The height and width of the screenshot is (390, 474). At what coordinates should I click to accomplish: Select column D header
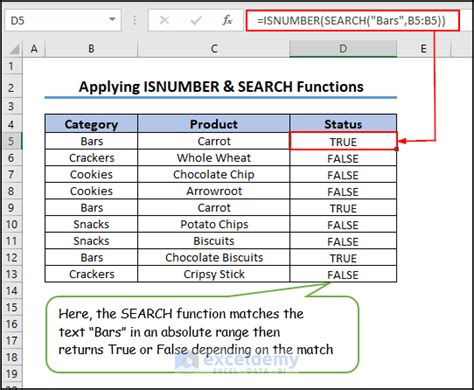coord(343,49)
